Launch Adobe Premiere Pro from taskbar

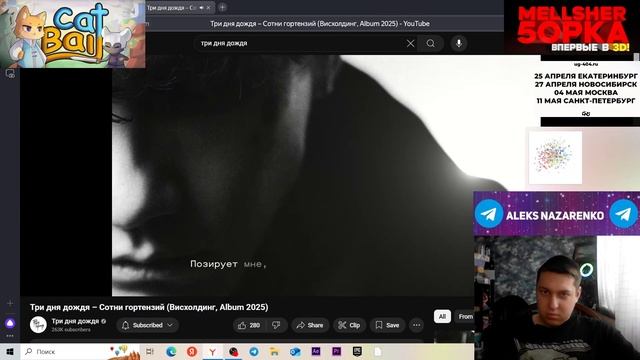336,351
